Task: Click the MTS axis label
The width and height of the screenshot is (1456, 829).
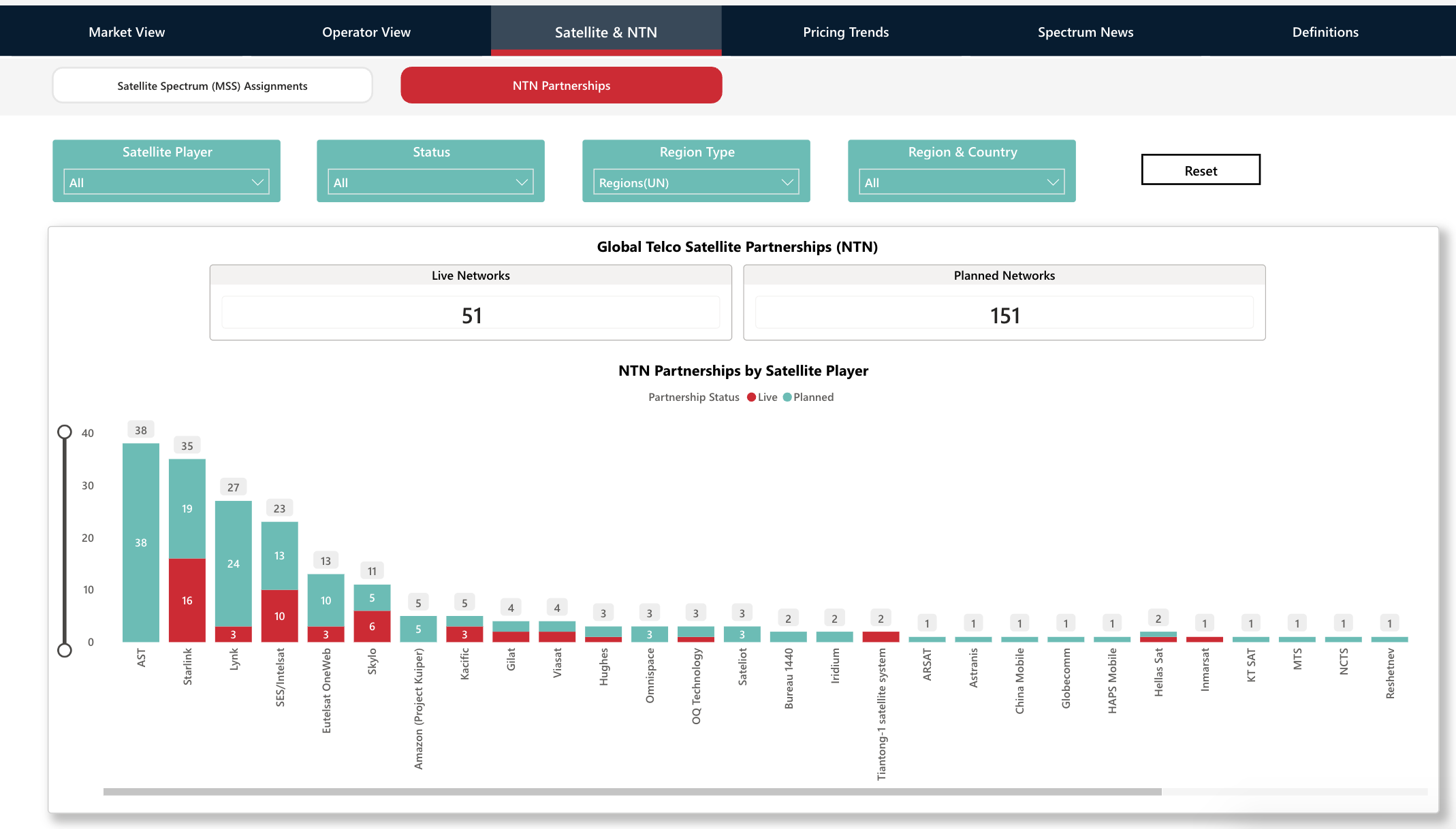Action: (1297, 659)
